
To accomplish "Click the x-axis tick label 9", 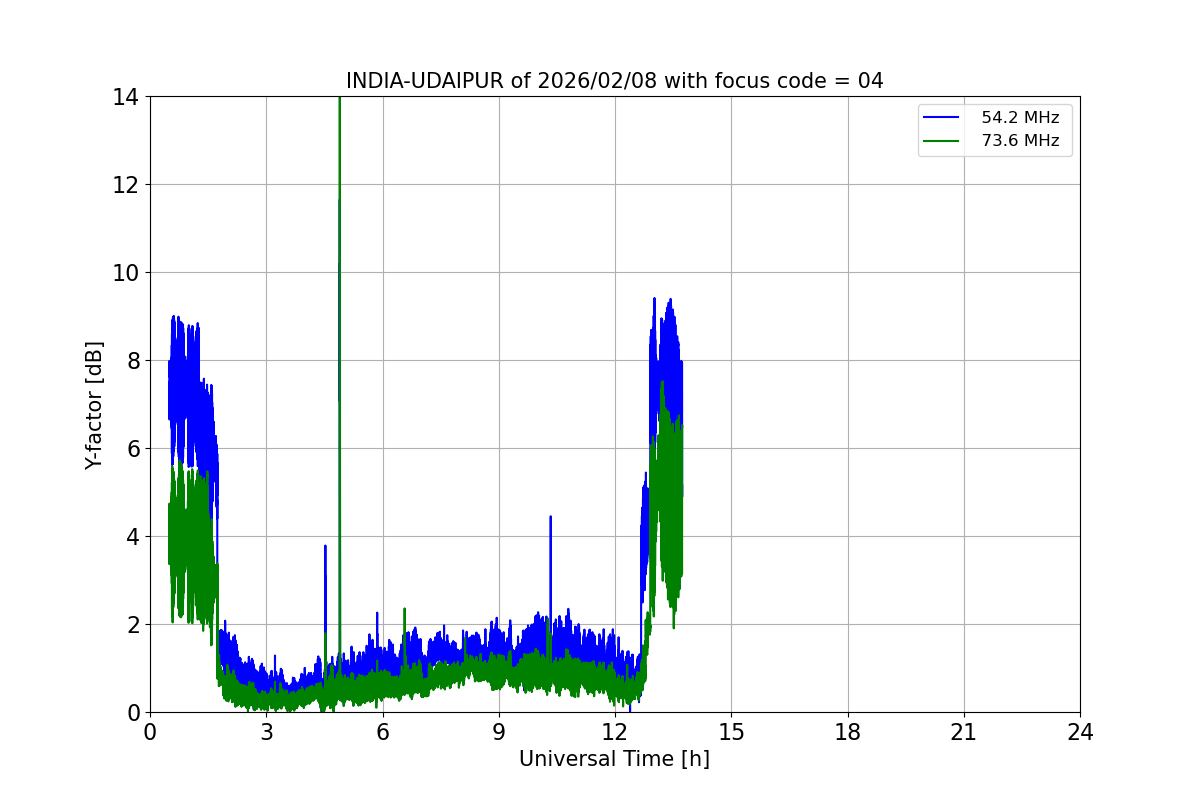I will coord(498,732).
